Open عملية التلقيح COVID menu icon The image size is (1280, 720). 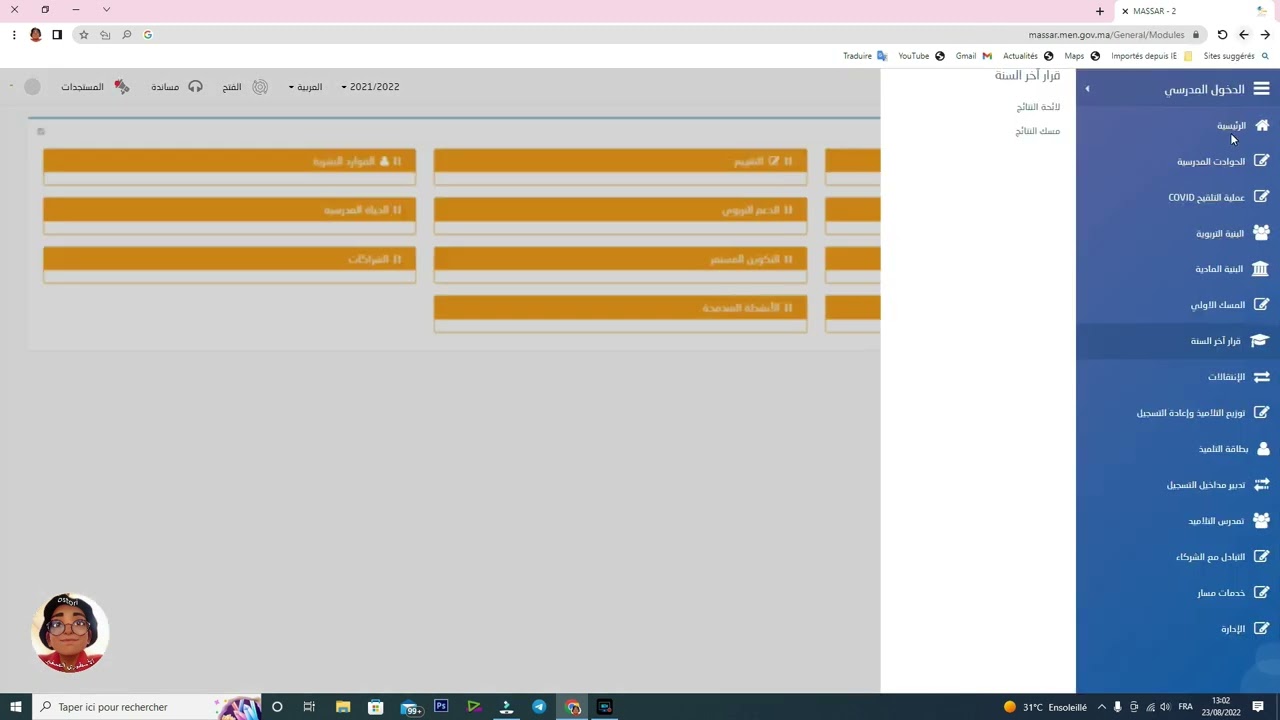(x=1261, y=197)
